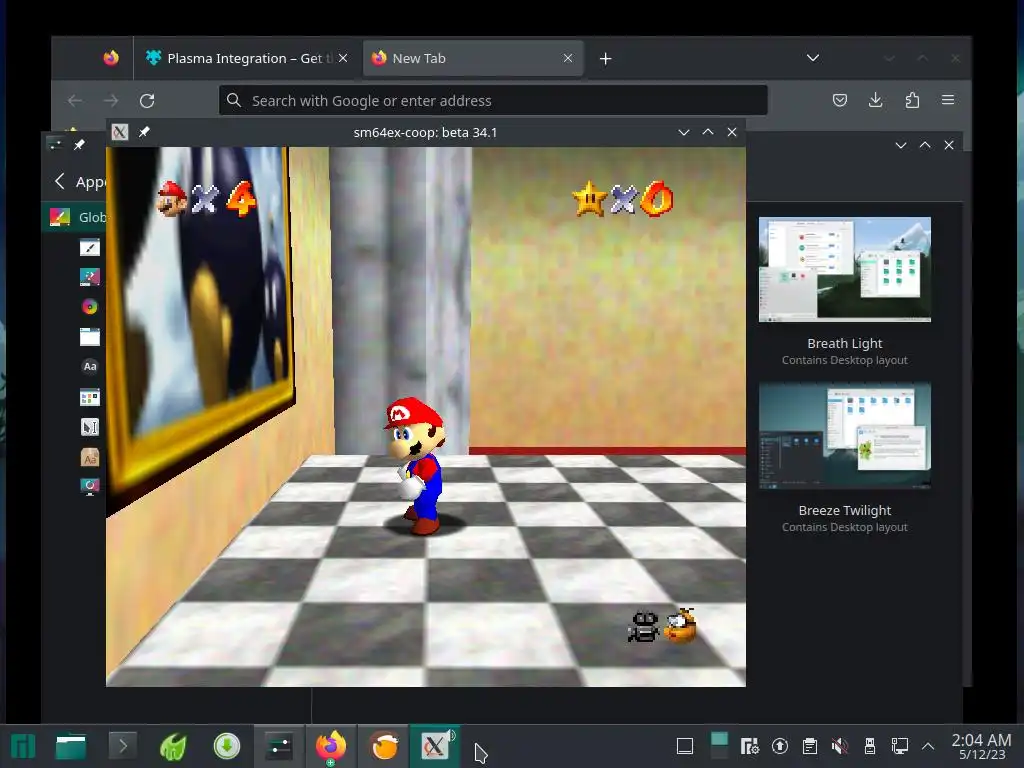Go back from Appearance in System Settings
Screen dimensions: 1024x768
[59, 181]
